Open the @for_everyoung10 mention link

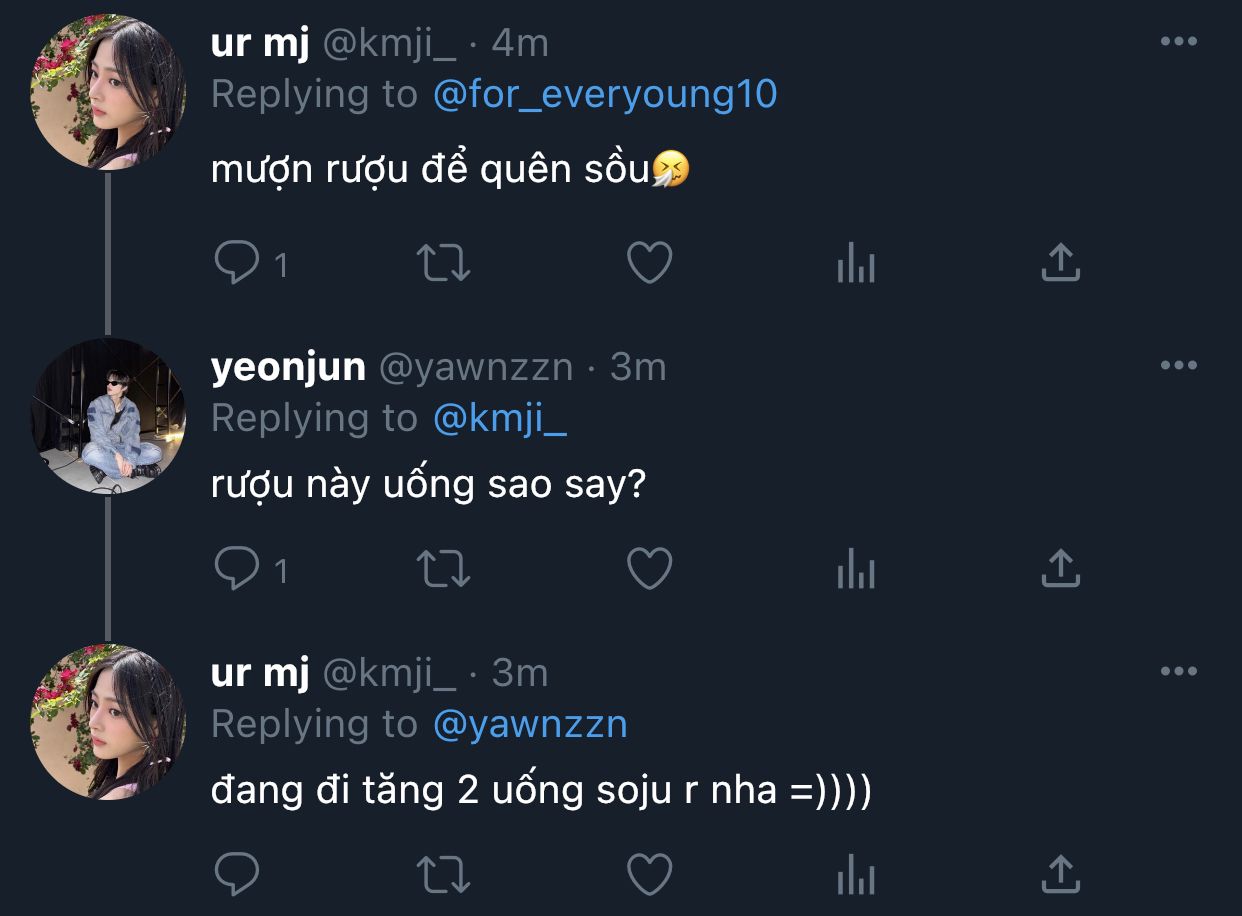(605, 95)
